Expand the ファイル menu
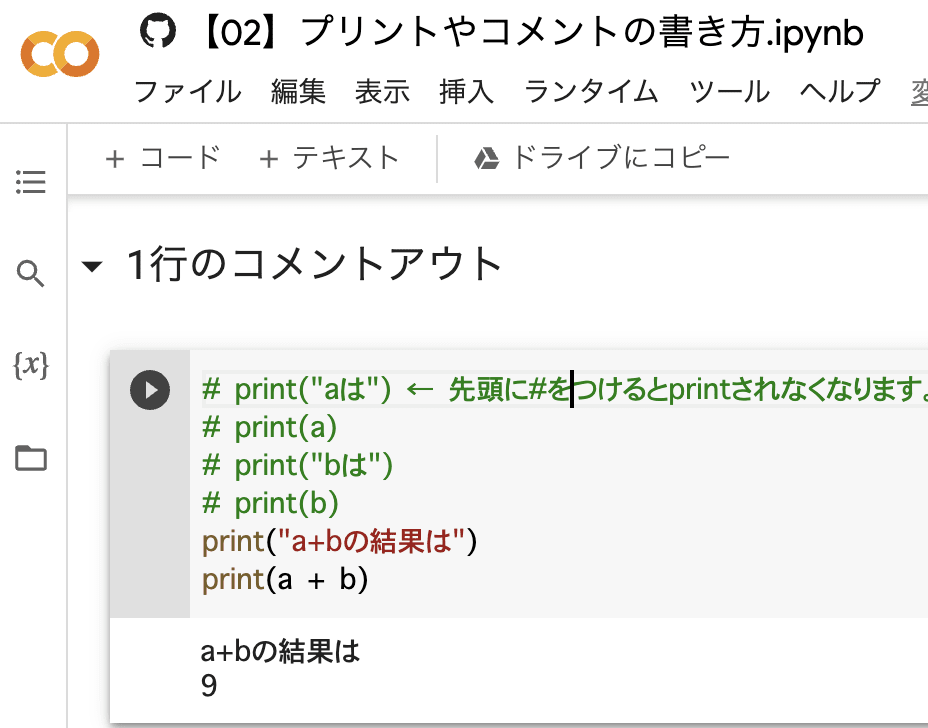 (x=188, y=91)
